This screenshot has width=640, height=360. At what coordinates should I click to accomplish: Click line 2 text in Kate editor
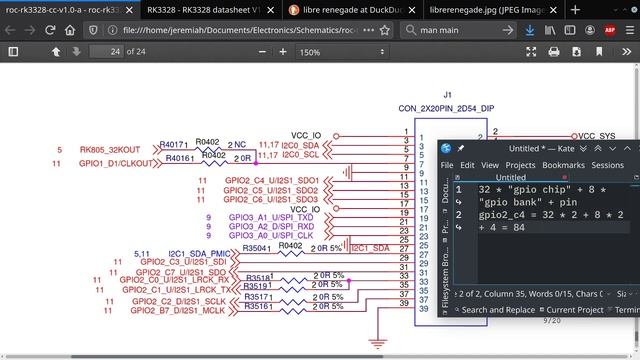551,221
